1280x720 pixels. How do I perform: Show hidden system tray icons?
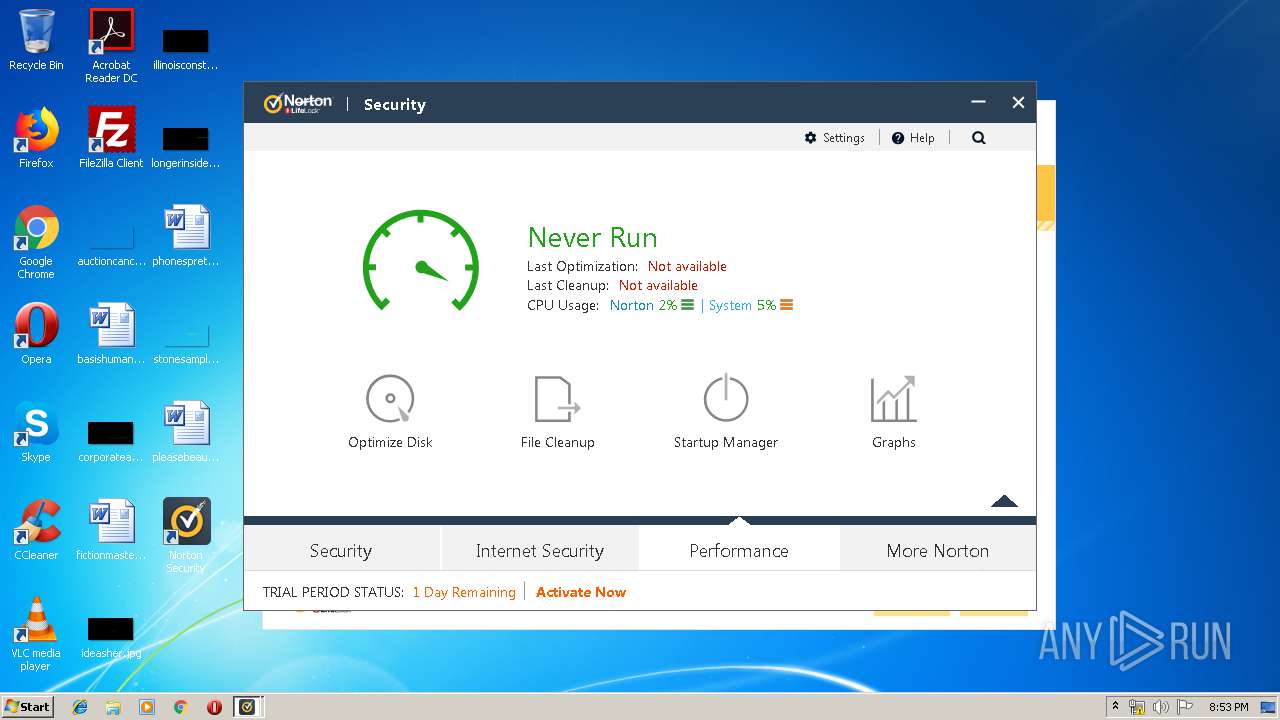click(x=1116, y=707)
